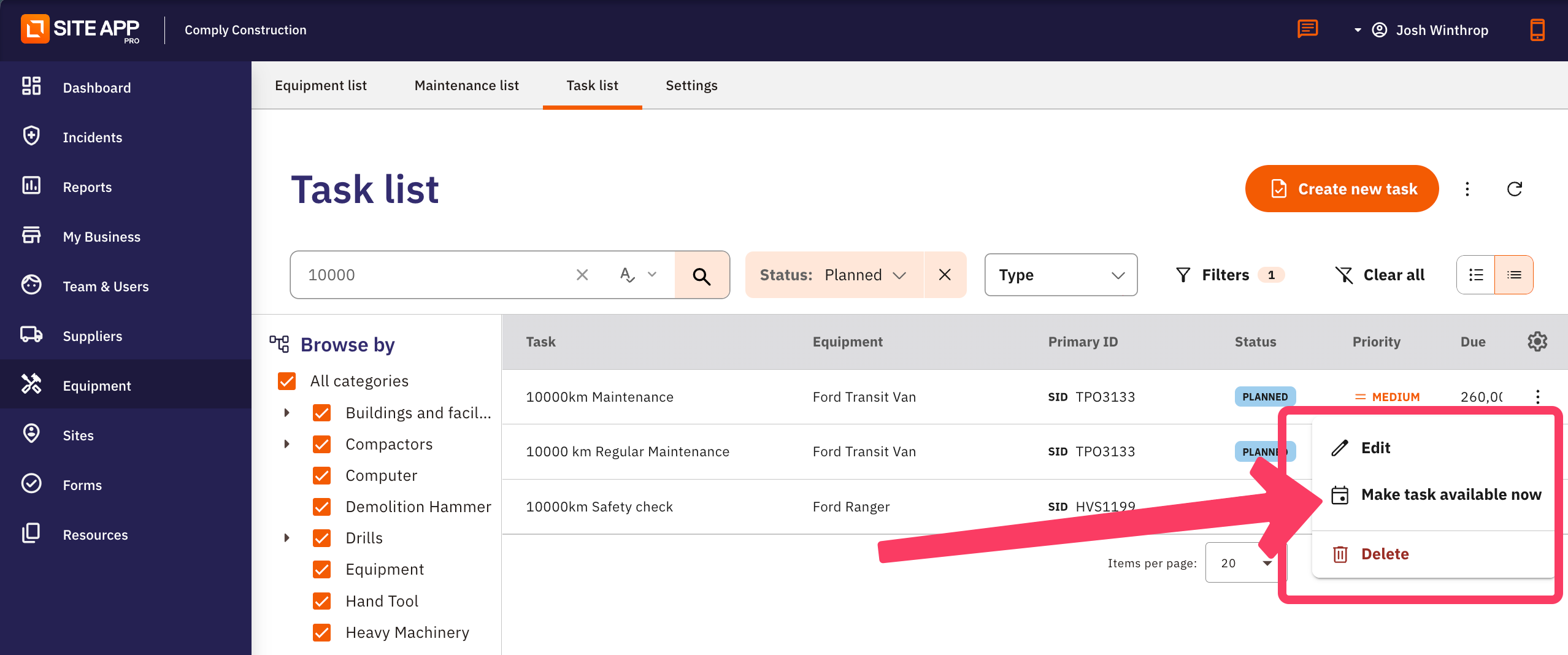Open Dashboard from the sidebar
The image size is (1568, 655).
[96, 88]
